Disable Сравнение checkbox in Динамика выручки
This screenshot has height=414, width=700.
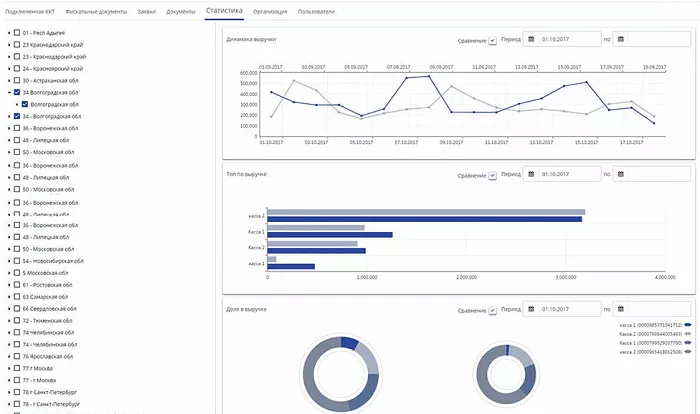click(492, 40)
